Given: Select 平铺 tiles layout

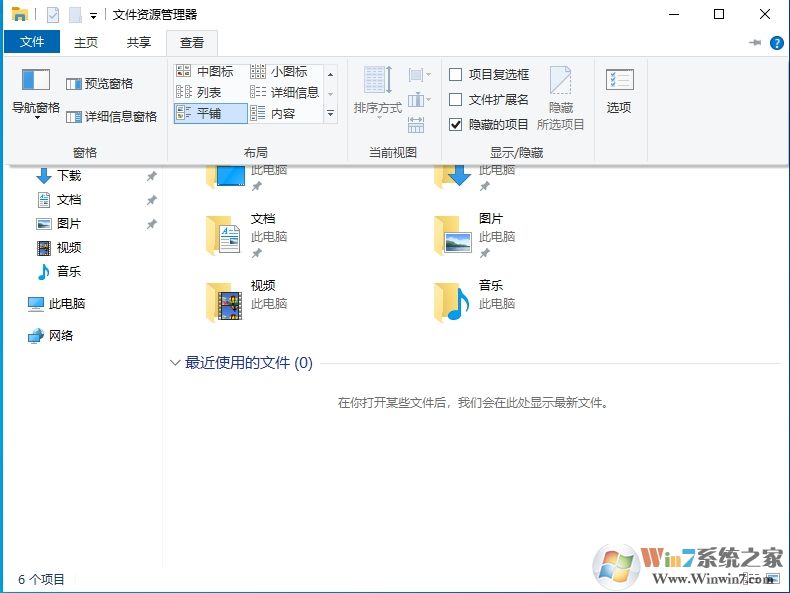Looking at the screenshot, I should pos(211,113).
